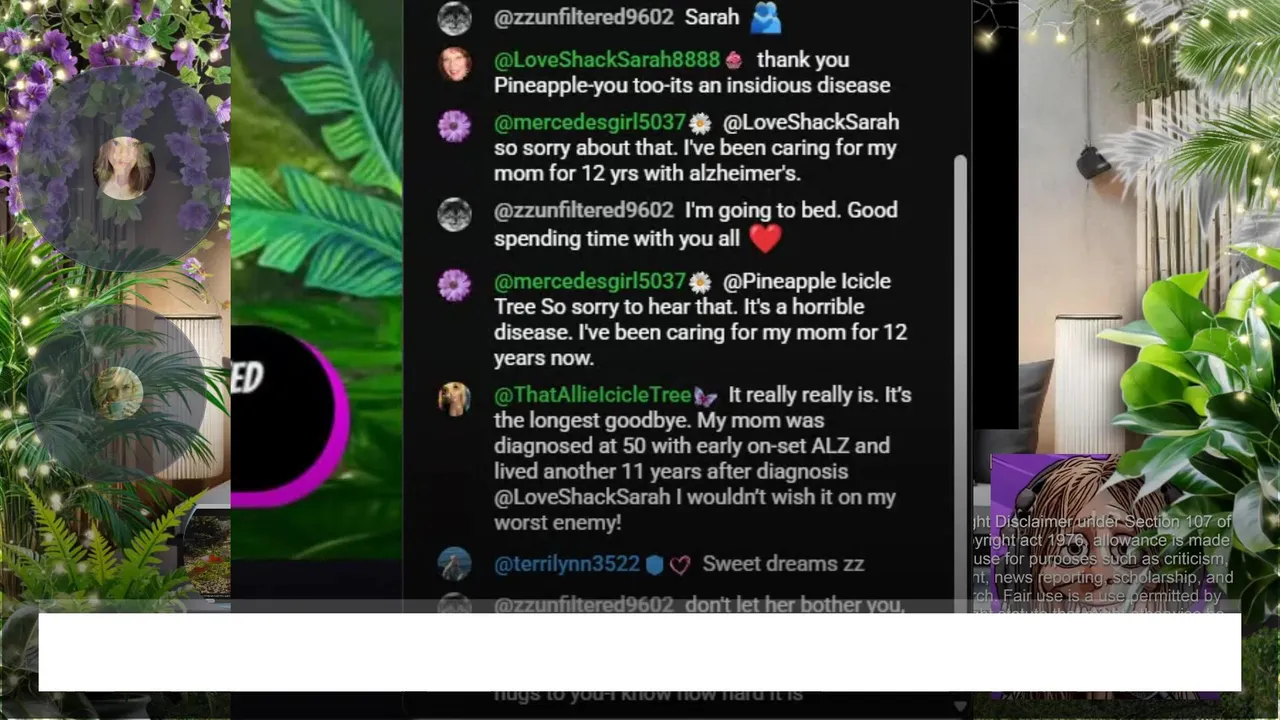Image resolution: width=1280 pixels, height=720 pixels.
Task: Click @mercedesgirl5037 above the '12 yrs' message
Action: [x=590, y=122]
